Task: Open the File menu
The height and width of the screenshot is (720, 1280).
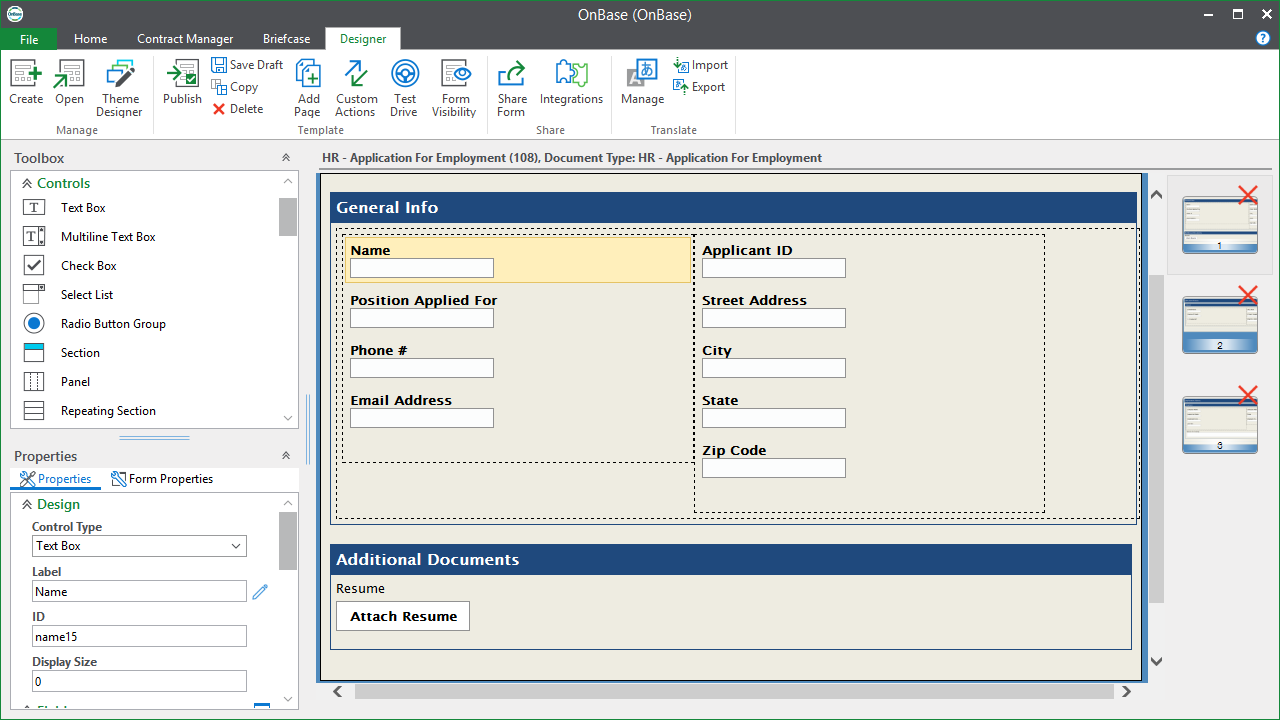Action: coord(29,39)
